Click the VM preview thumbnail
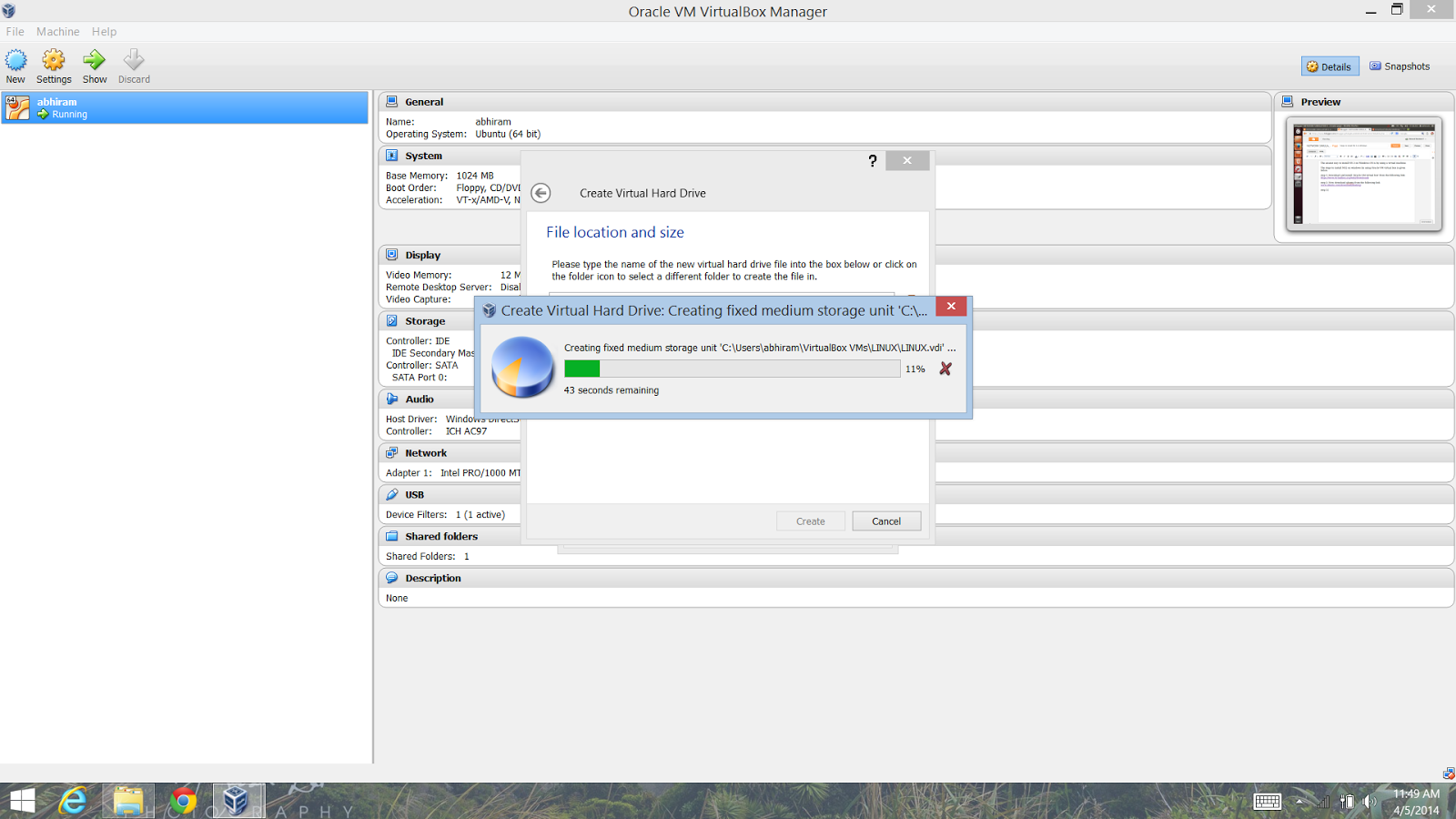This screenshot has height=819, width=1456. tap(1363, 174)
